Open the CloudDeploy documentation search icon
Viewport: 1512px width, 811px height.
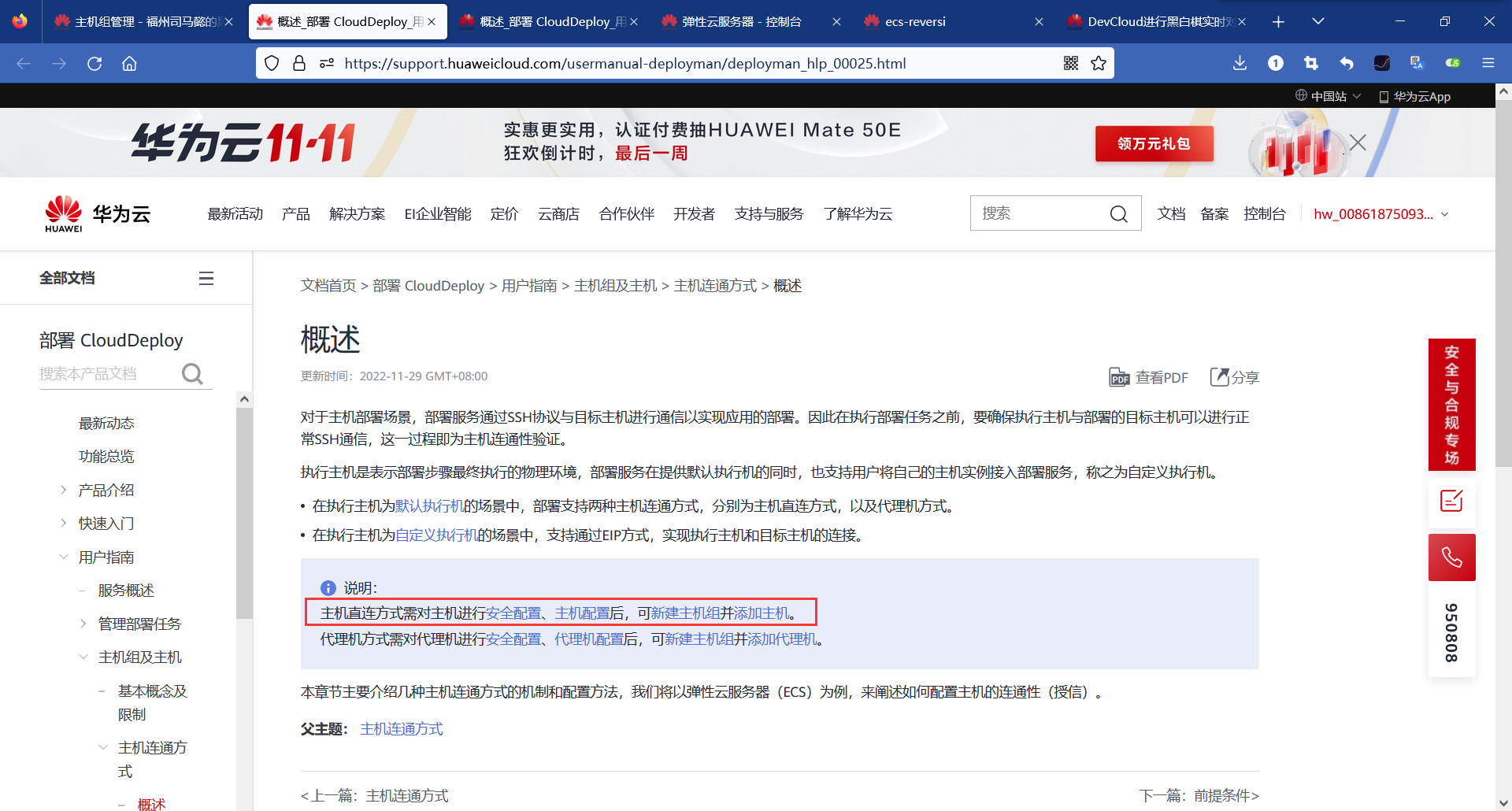point(191,373)
